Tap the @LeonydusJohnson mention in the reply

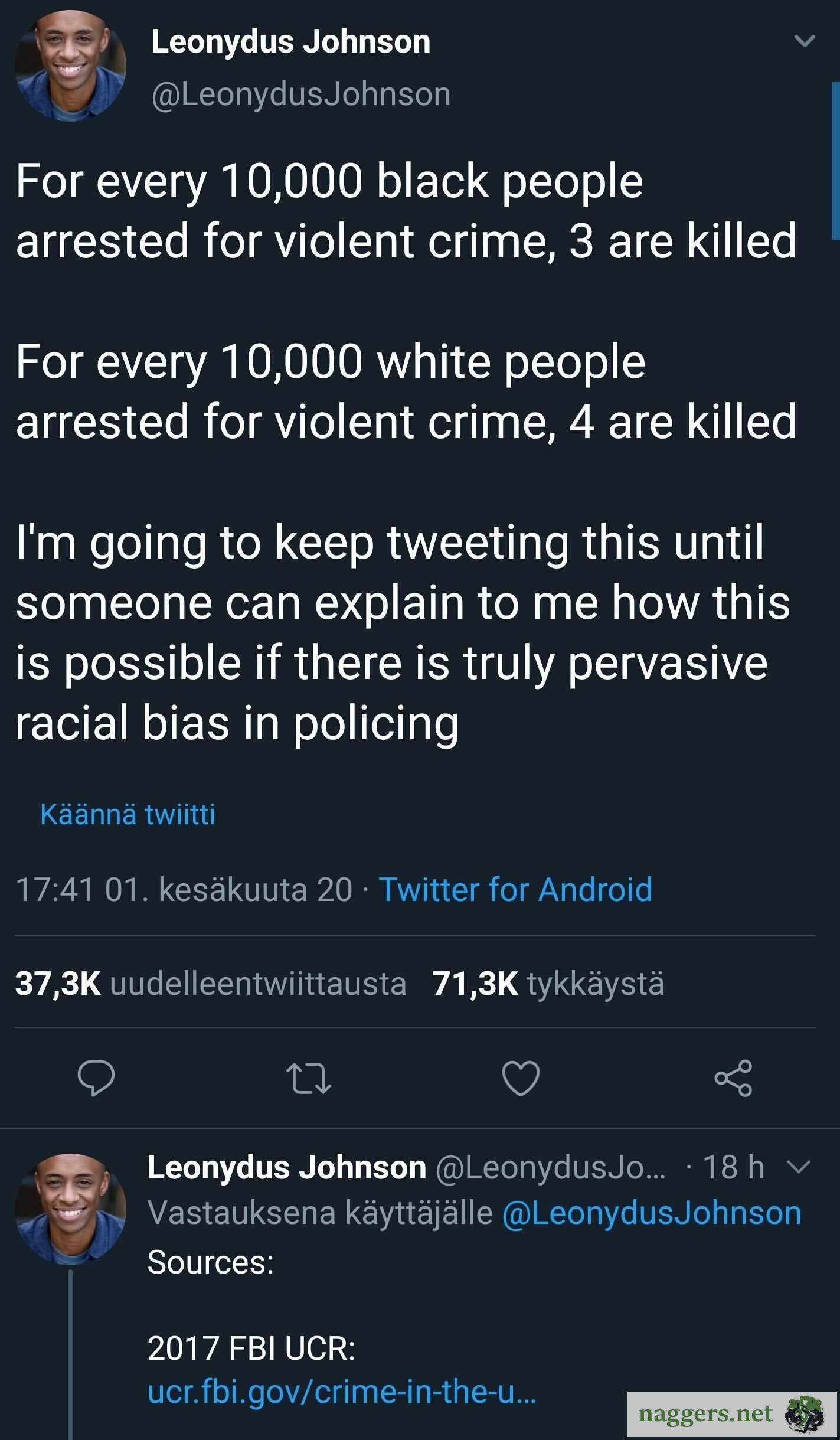point(652,1213)
